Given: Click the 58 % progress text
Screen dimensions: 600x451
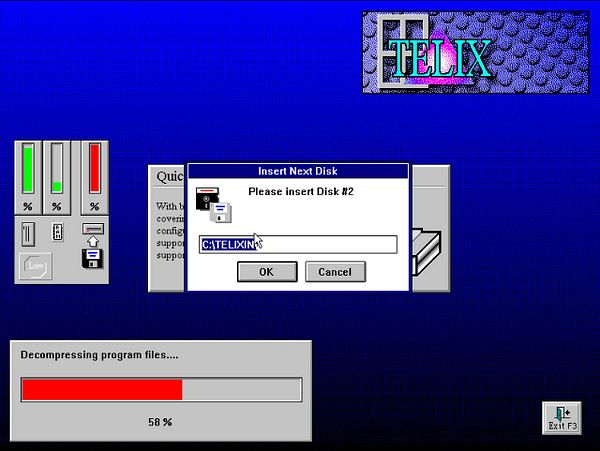Looking at the screenshot, I should coord(160,422).
